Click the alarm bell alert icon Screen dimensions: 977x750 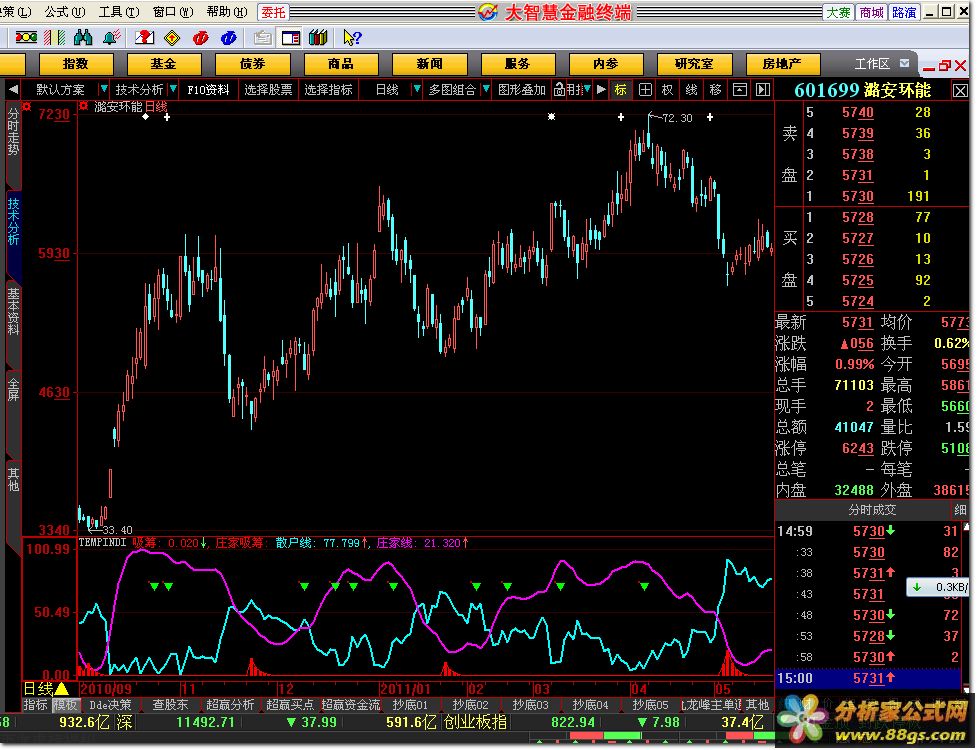tap(112, 38)
